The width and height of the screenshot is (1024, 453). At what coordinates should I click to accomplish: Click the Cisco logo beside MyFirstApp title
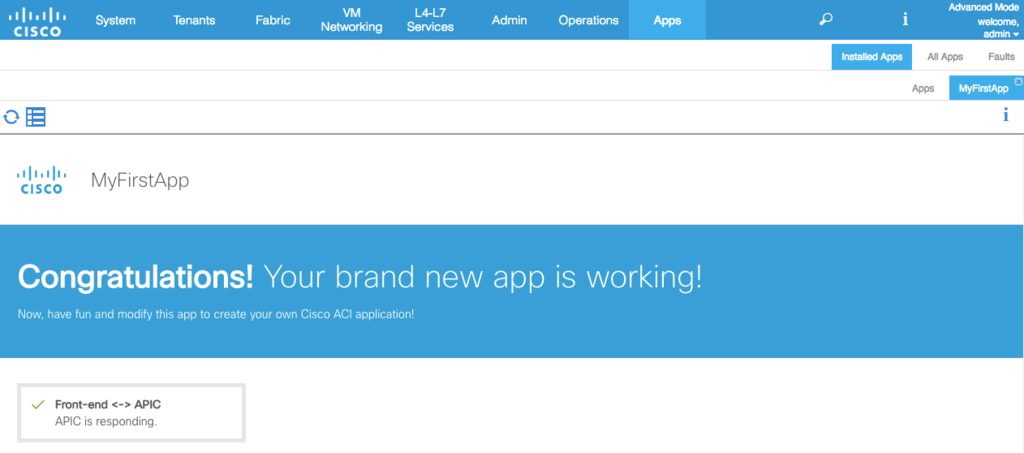click(x=41, y=180)
